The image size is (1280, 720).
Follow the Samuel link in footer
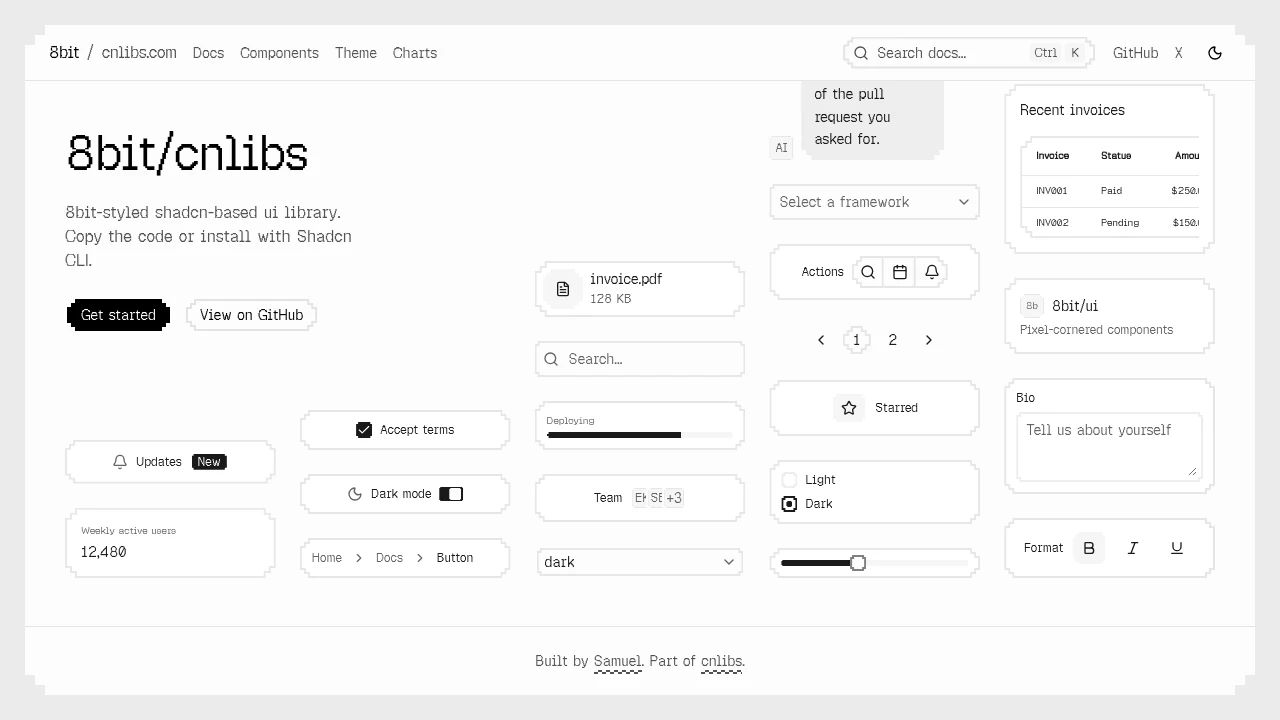tap(618, 661)
